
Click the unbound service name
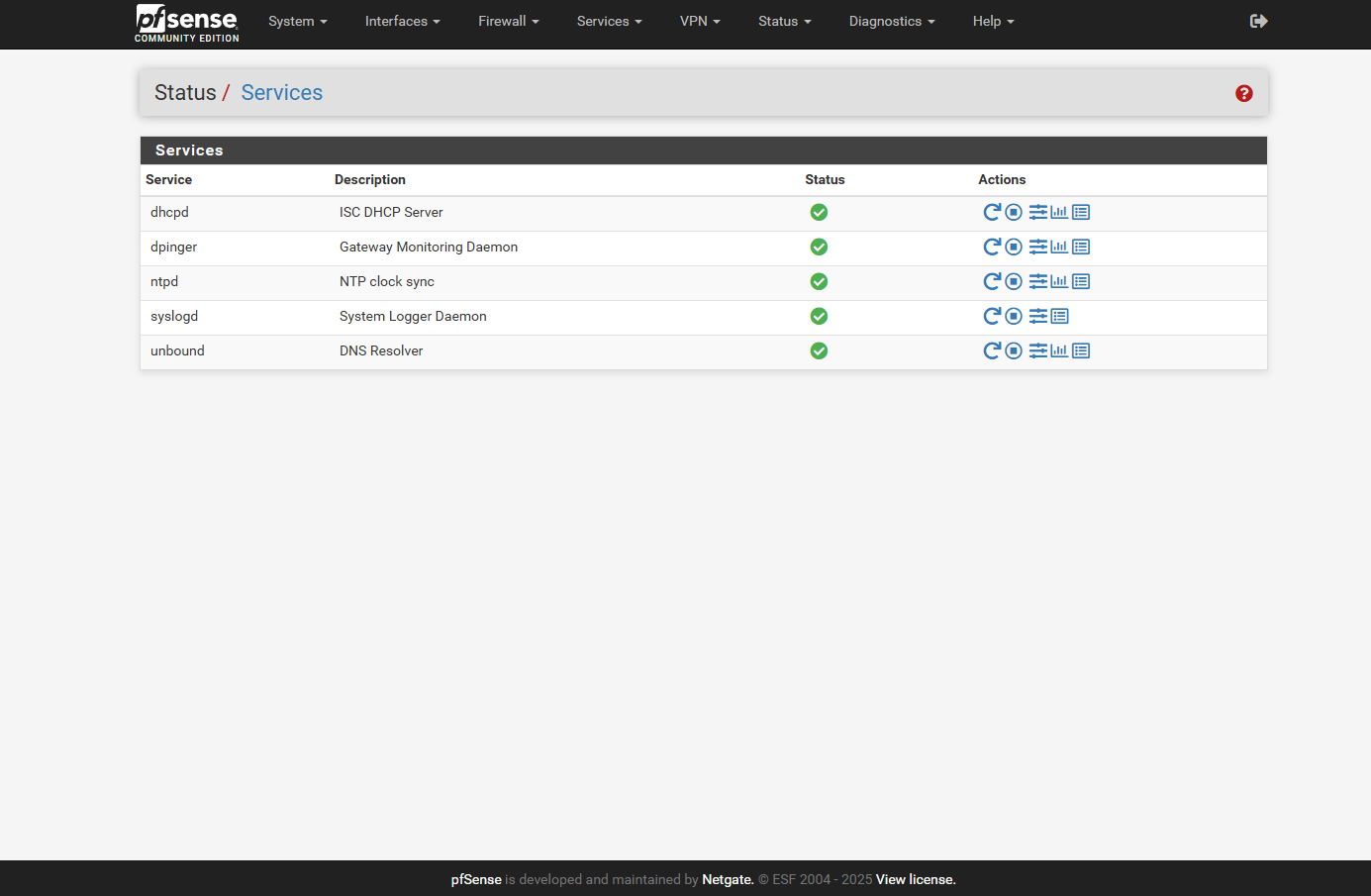(x=177, y=350)
